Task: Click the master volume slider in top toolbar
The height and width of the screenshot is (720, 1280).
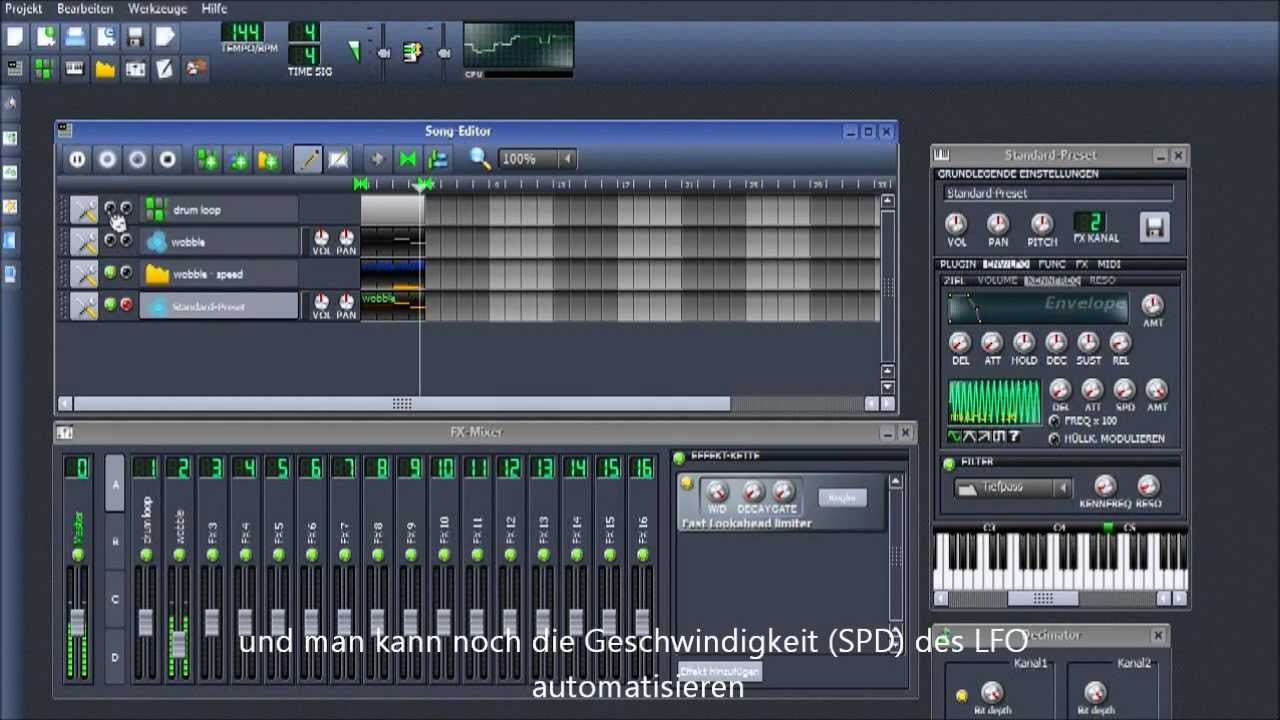Action: point(383,52)
